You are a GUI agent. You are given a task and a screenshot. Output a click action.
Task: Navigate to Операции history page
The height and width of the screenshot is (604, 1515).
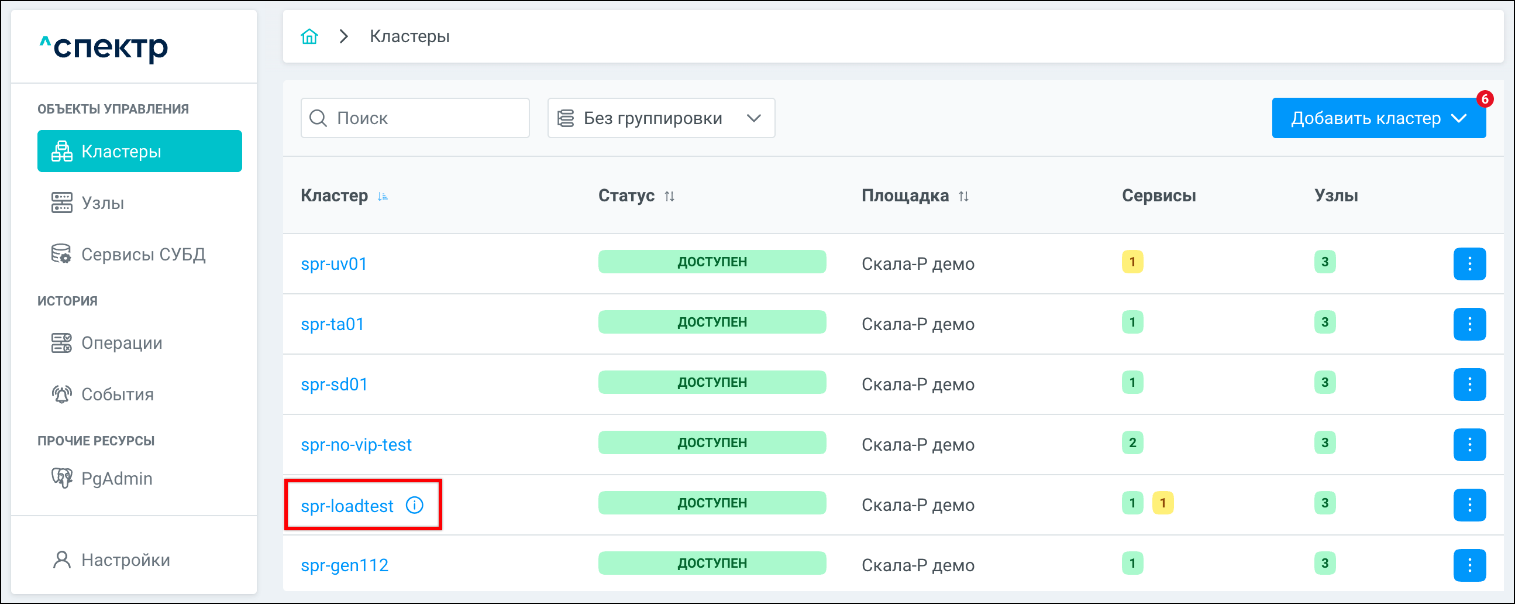[x=121, y=343]
